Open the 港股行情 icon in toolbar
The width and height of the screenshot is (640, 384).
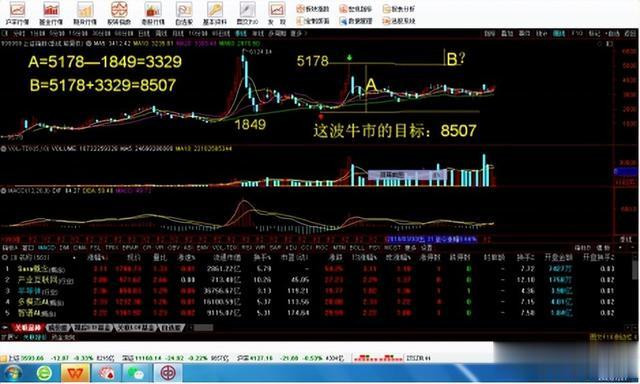153,13
